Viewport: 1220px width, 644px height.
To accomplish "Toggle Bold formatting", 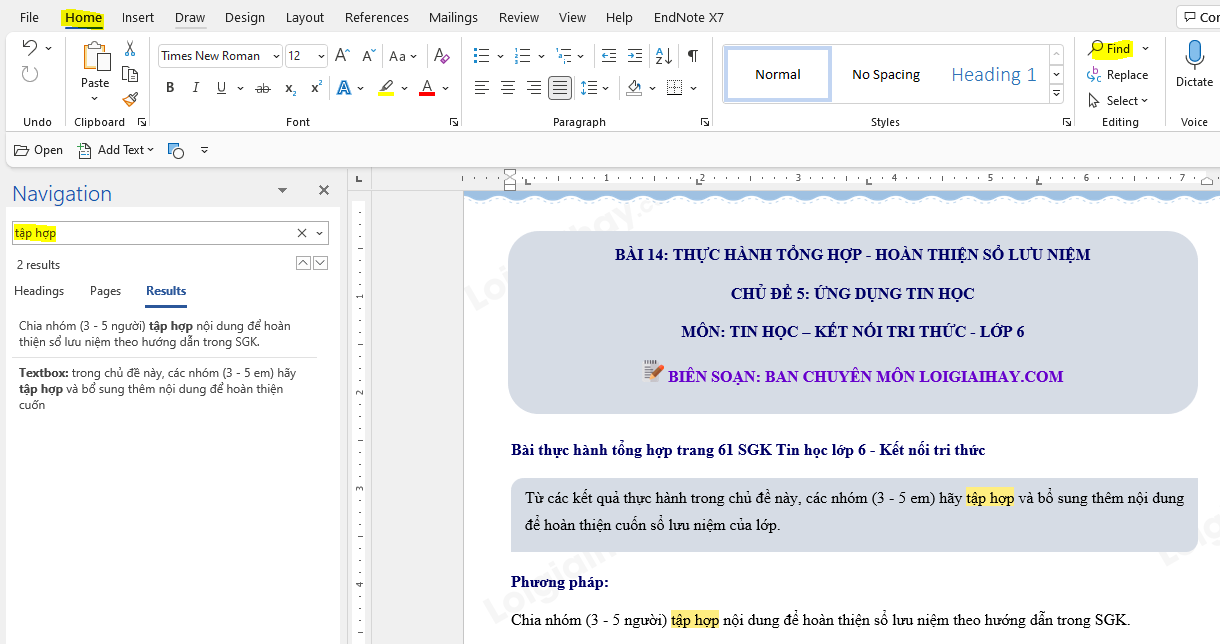I will click(170, 88).
